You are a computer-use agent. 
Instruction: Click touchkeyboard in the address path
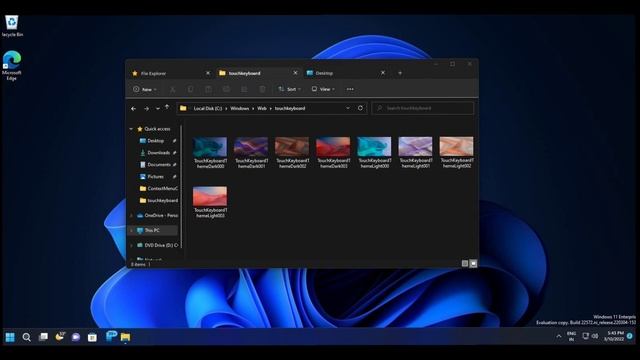coord(290,109)
